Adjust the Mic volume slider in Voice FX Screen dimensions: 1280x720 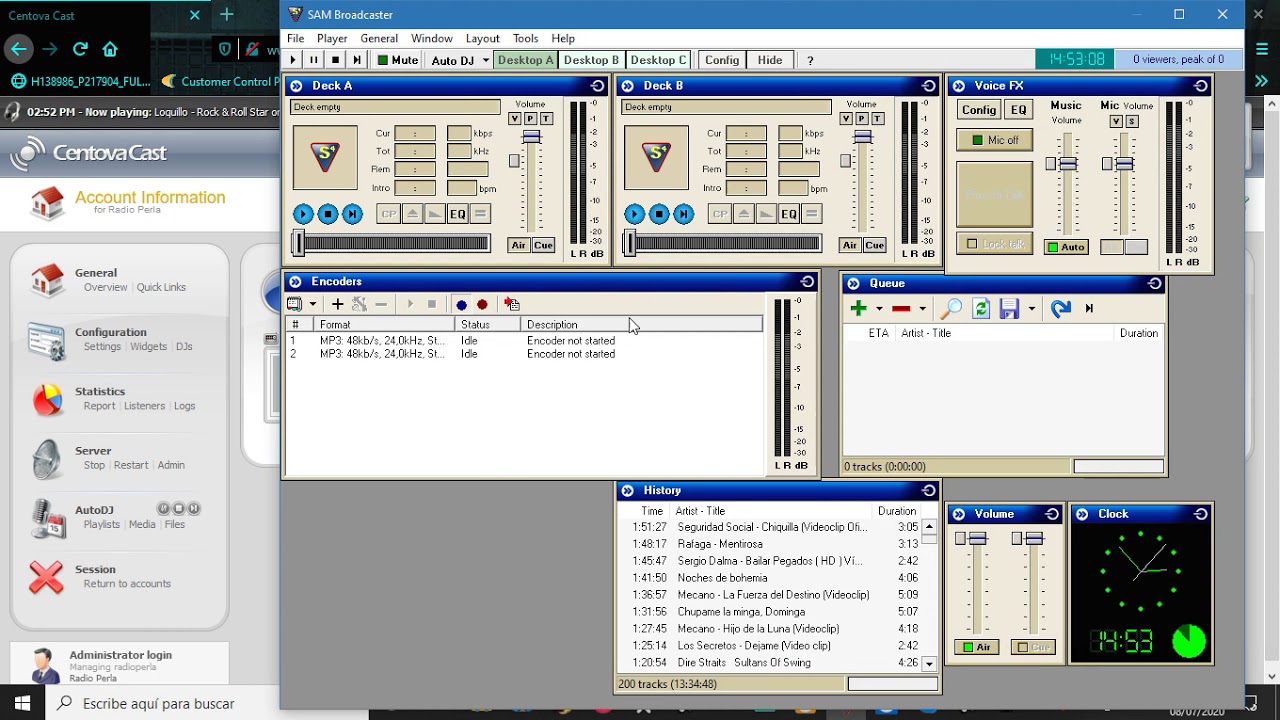coord(1124,164)
